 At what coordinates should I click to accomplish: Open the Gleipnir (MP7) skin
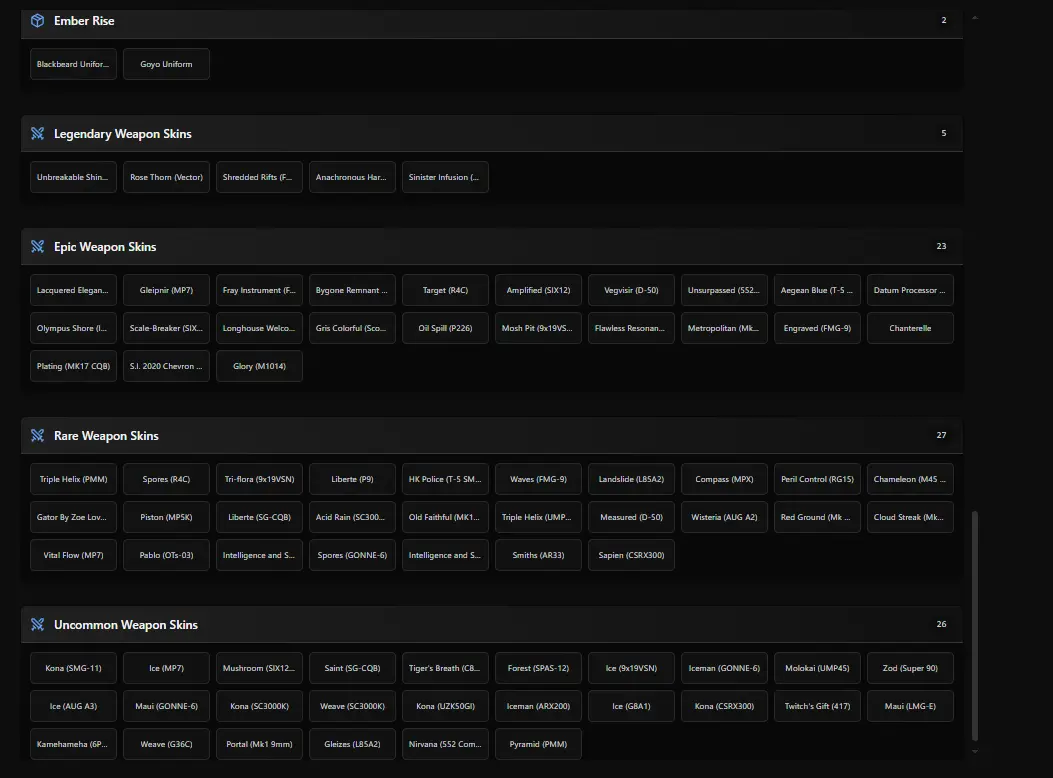pos(166,290)
